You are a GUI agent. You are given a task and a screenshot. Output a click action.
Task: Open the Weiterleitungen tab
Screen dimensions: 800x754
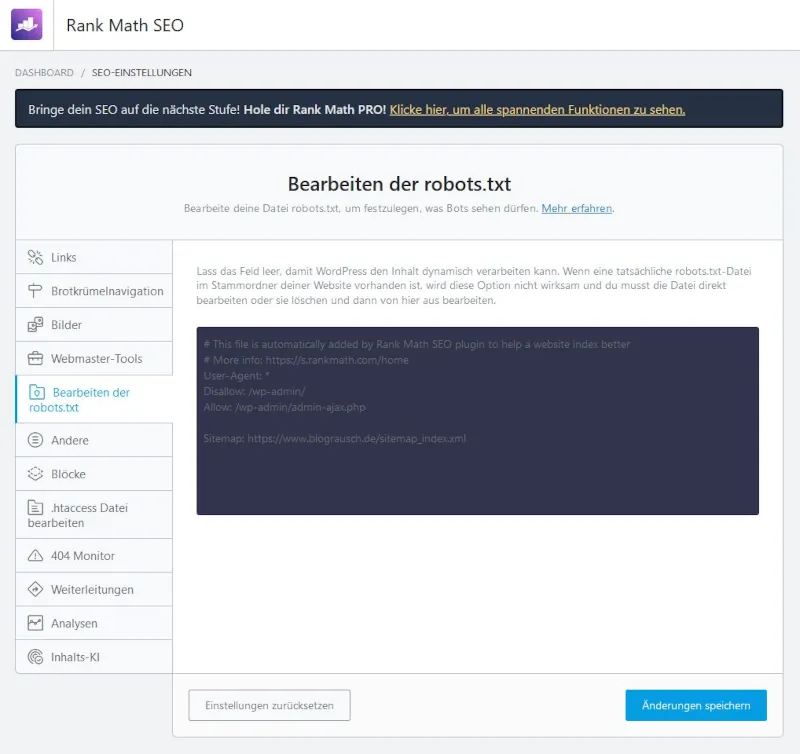point(94,589)
